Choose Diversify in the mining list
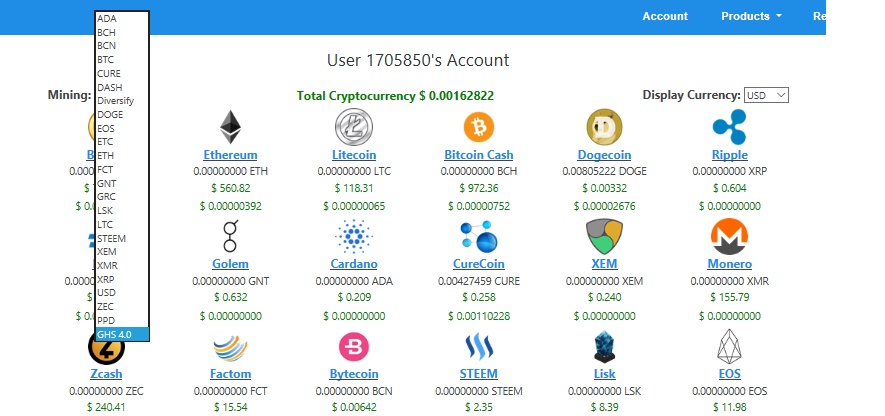 point(121,100)
